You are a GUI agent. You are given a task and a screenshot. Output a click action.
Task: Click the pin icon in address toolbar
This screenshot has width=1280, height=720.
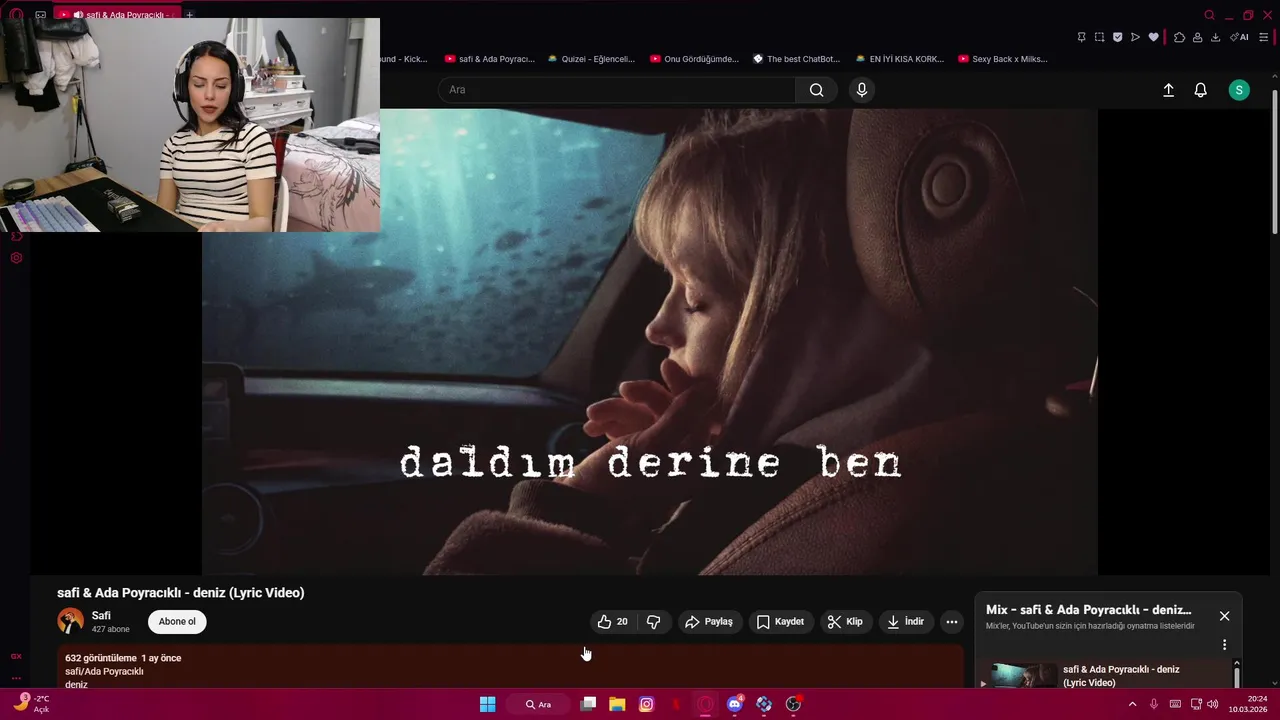(x=1081, y=37)
